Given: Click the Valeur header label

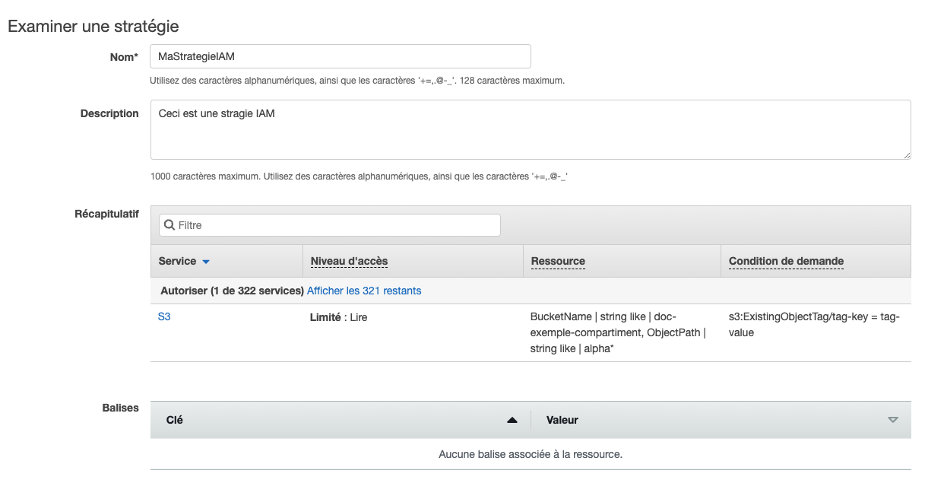Looking at the screenshot, I should point(561,421).
